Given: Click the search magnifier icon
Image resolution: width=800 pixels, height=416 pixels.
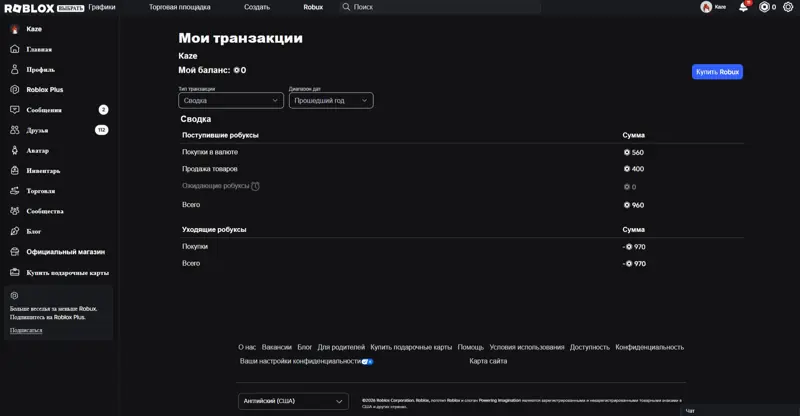Looking at the screenshot, I should 346,7.
